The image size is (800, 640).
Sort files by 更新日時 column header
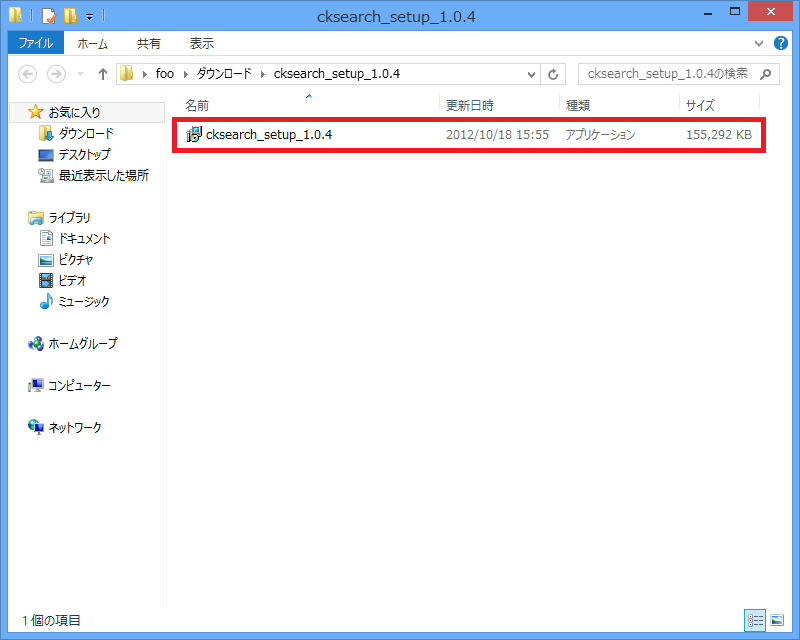point(470,105)
